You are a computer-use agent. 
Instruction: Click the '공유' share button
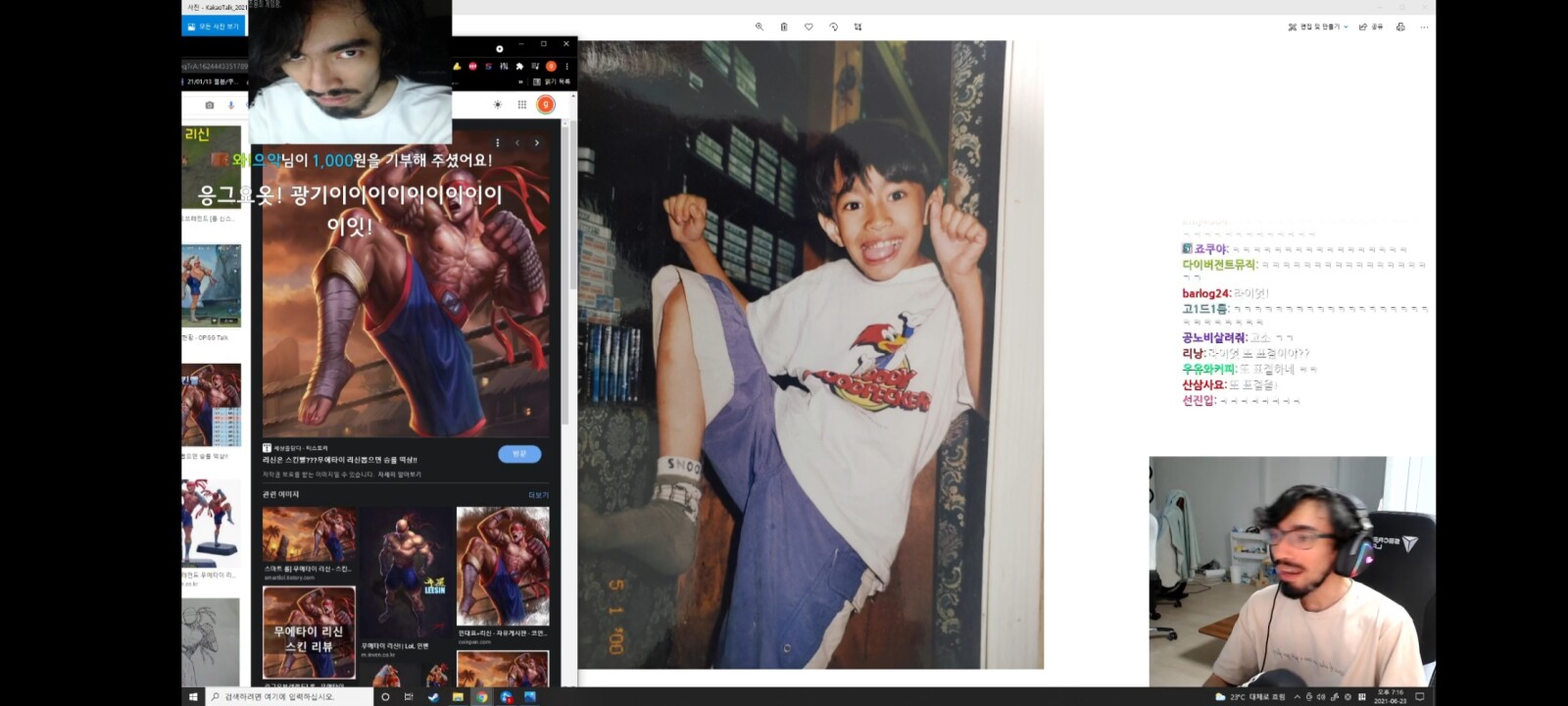tap(1370, 26)
